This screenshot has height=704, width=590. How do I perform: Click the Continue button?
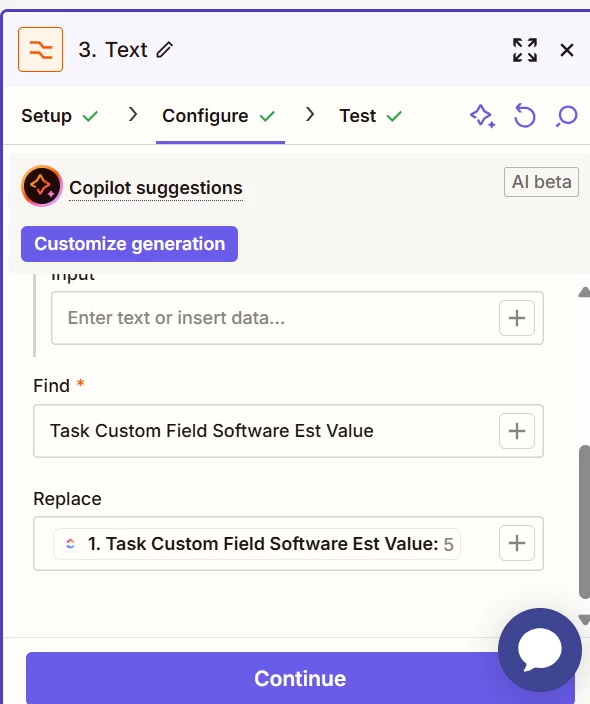(300, 678)
